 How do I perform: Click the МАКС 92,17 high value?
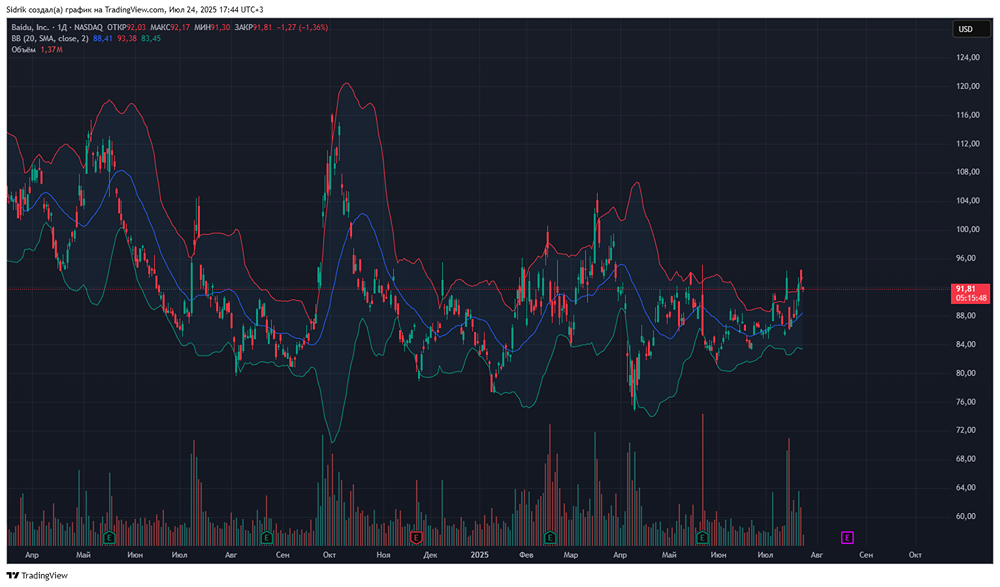pos(170,27)
